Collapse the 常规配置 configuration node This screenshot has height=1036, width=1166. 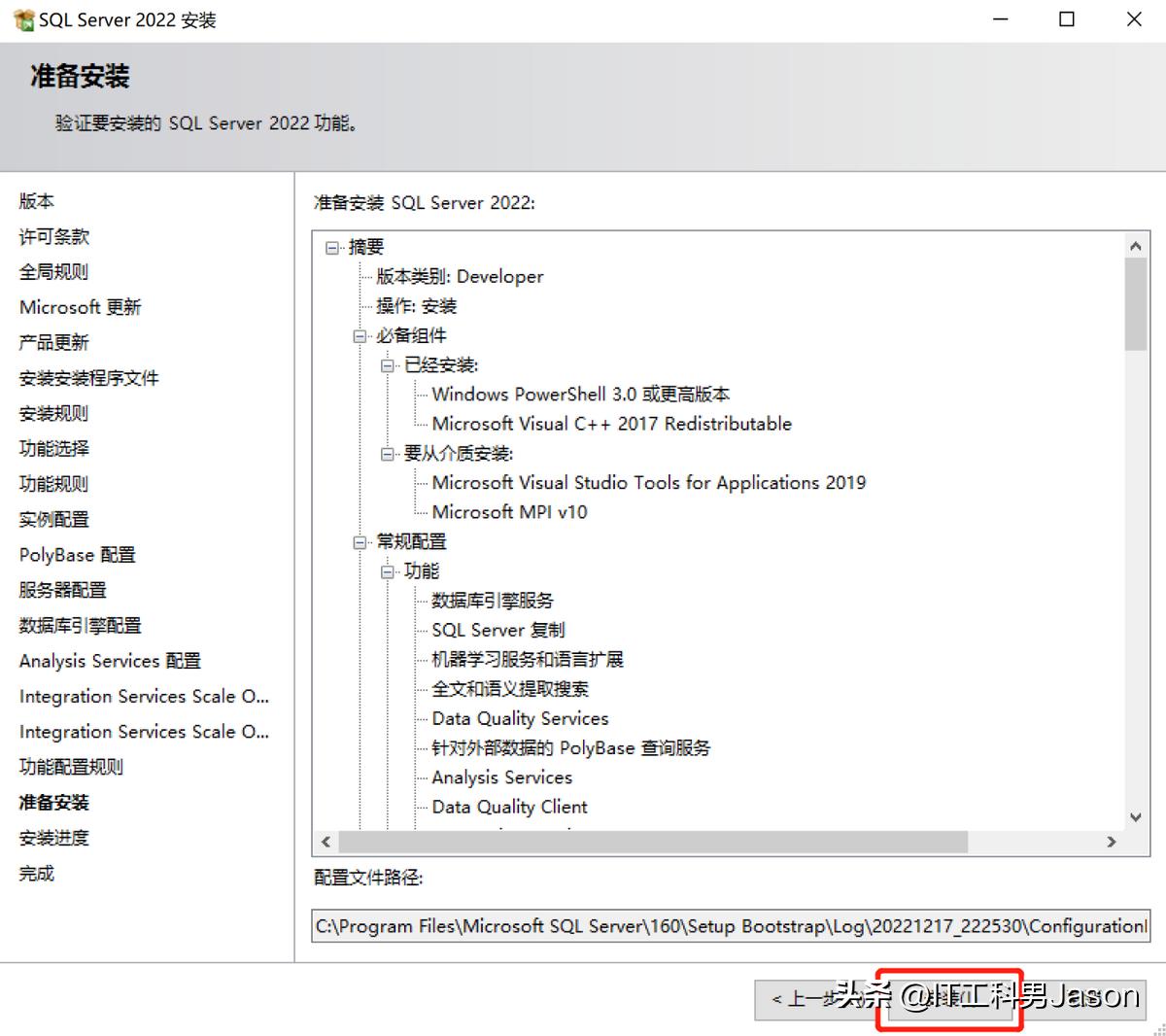click(360, 541)
